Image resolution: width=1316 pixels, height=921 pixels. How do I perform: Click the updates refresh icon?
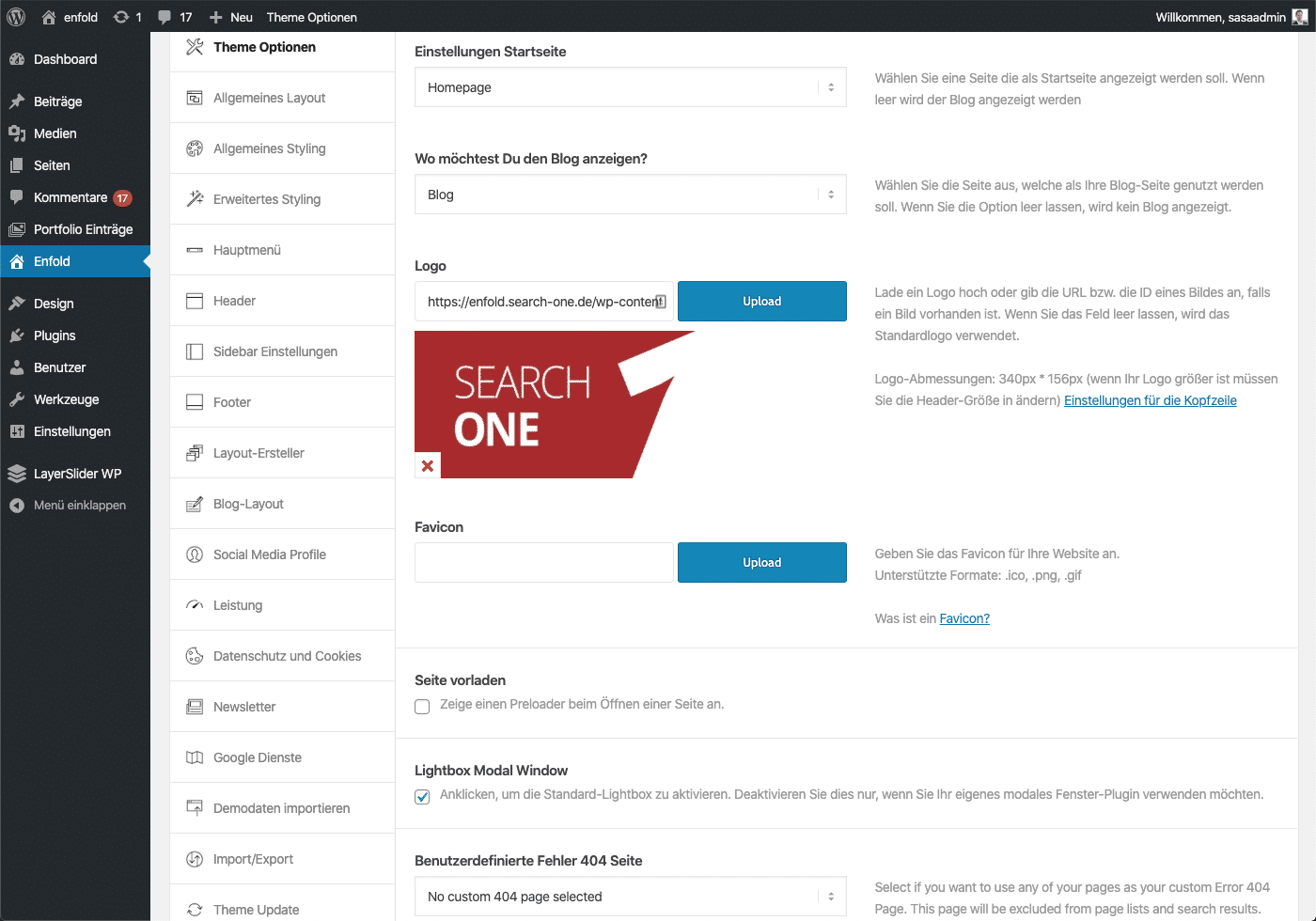[x=121, y=17]
